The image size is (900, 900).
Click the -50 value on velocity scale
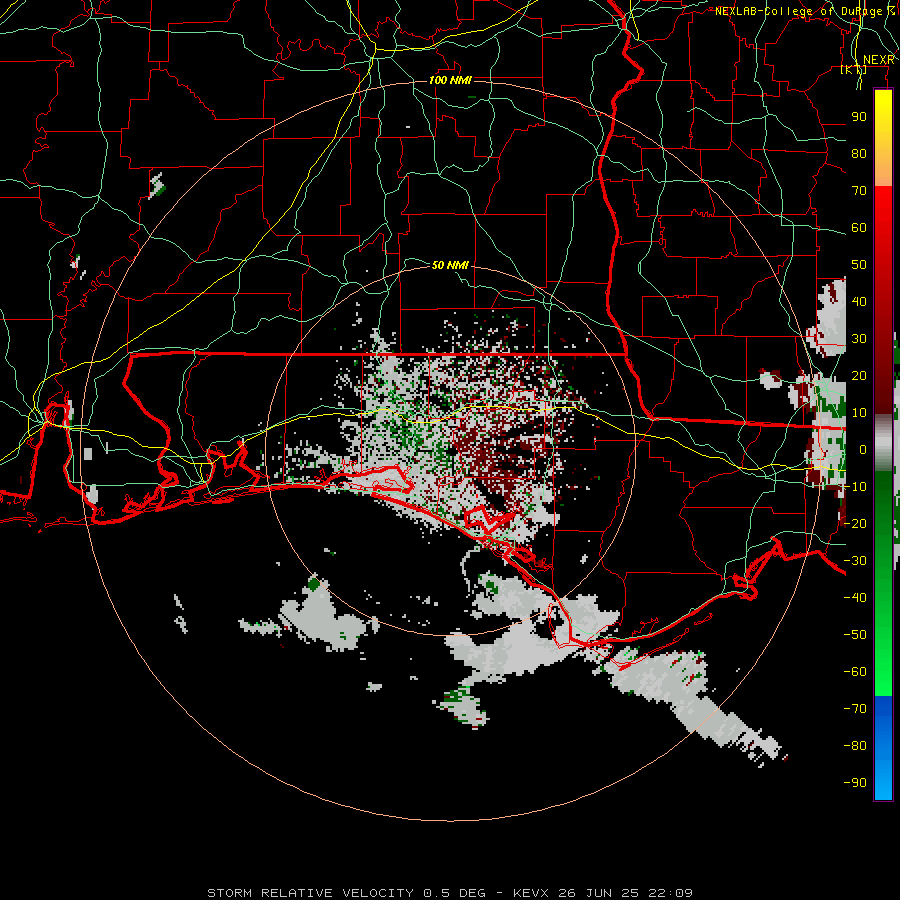855,635
